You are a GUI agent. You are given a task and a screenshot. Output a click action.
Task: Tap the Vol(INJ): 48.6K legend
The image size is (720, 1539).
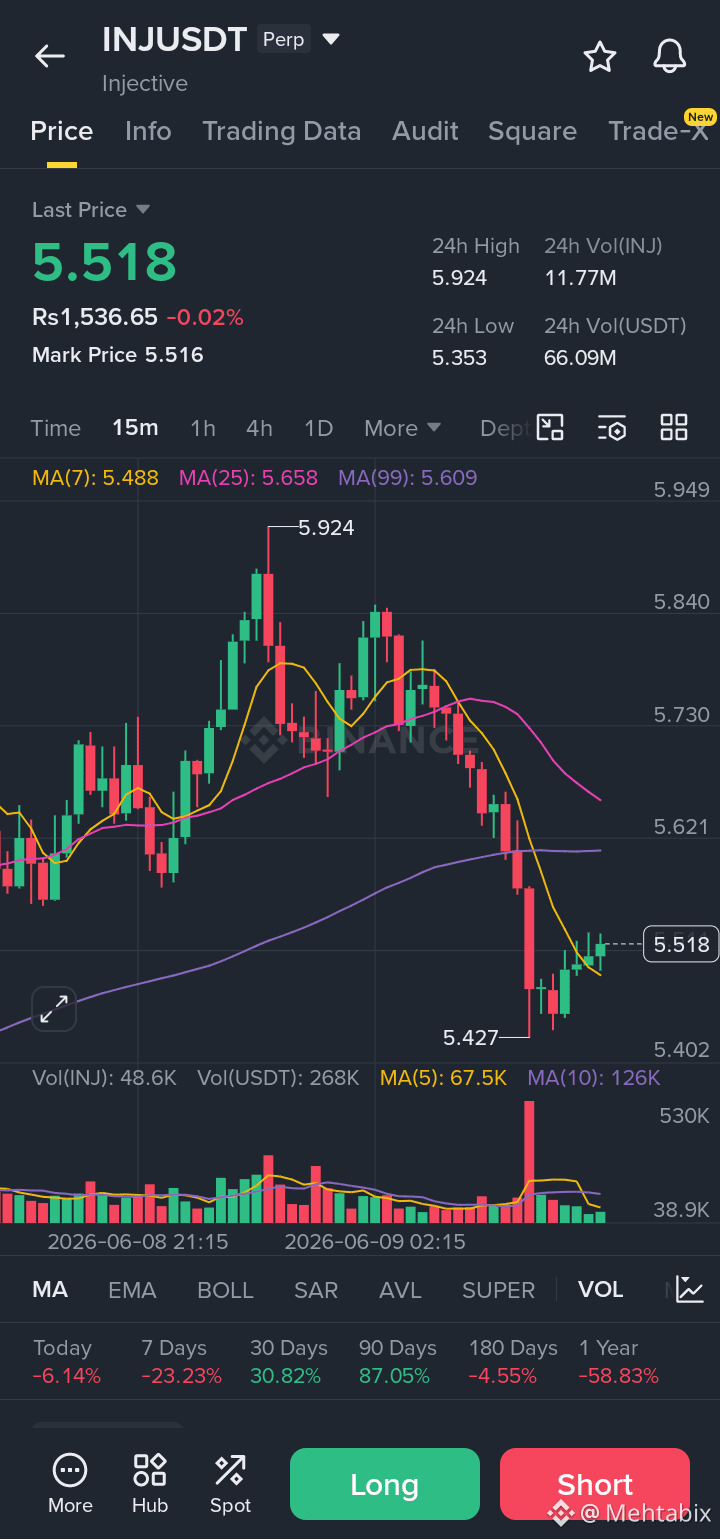(104, 1078)
